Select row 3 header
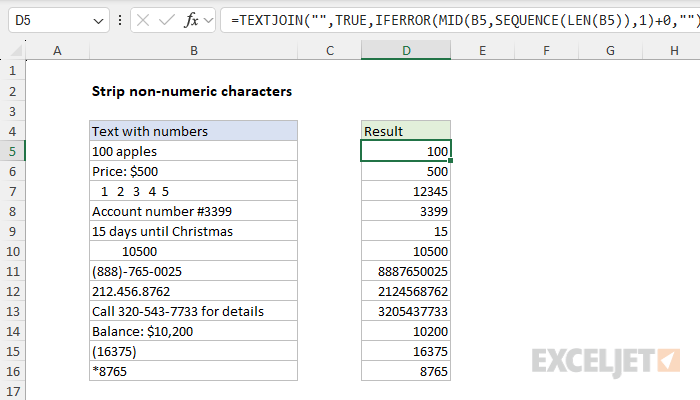The image size is (700, 400). point(12,111)
